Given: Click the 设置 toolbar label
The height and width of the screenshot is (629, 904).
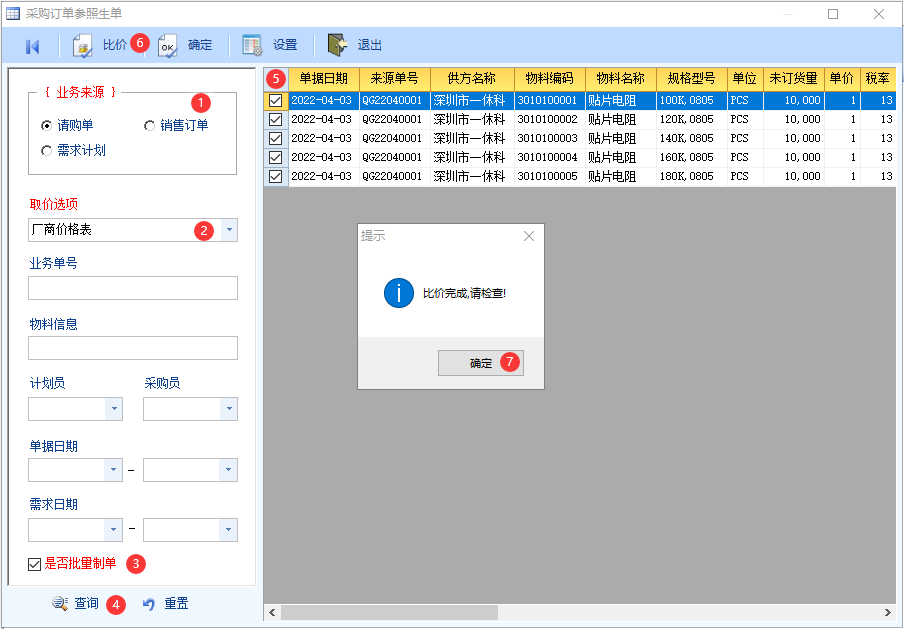Looking at the screenshot, I should point(285,45).
